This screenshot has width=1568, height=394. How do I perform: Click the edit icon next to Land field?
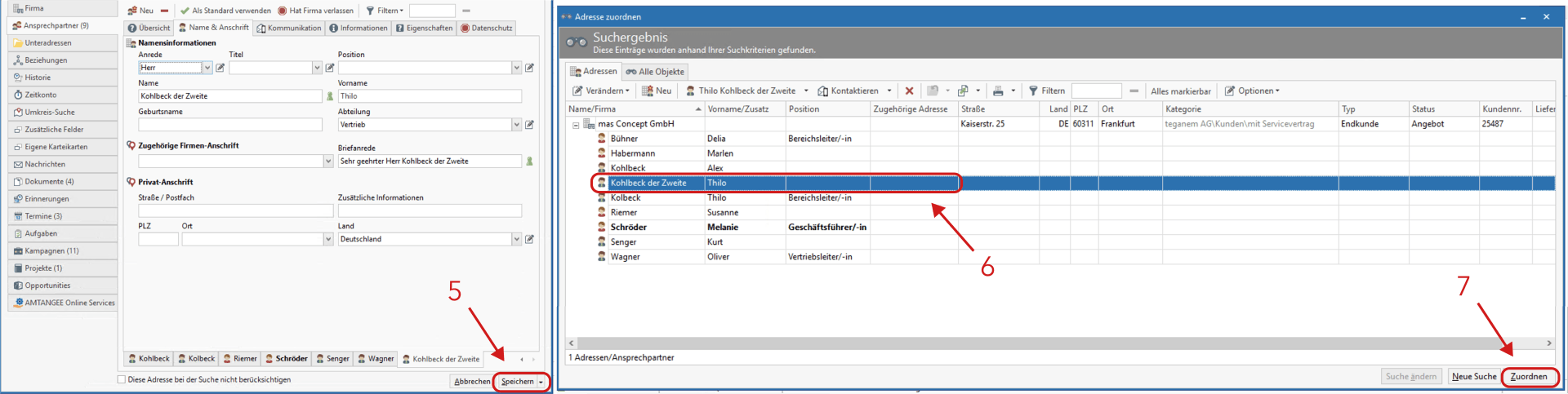529,239
